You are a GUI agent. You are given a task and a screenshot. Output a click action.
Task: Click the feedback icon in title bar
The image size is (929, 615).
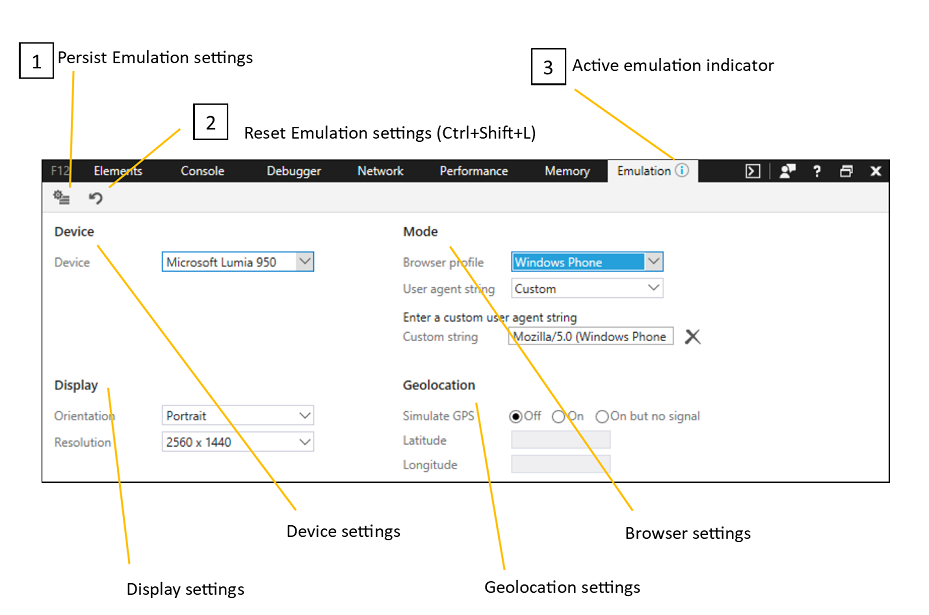pos(787,171)
